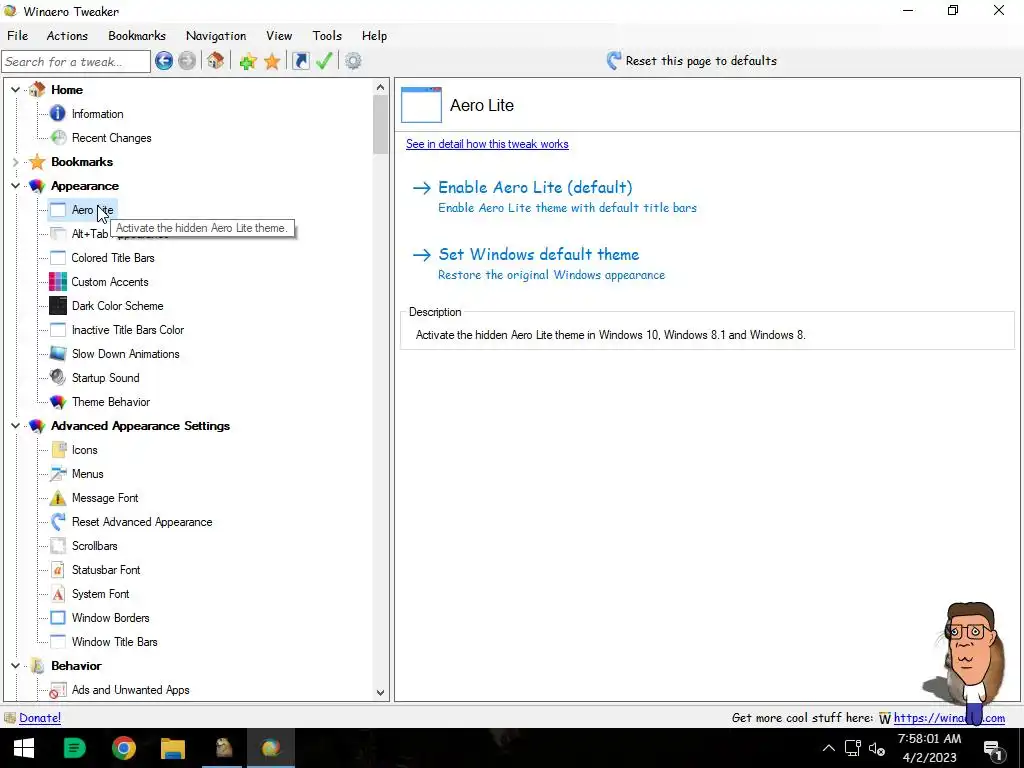Open bookmarks via the orange star icon
This screenshot has width=1024, height=768.
(272, 61)
